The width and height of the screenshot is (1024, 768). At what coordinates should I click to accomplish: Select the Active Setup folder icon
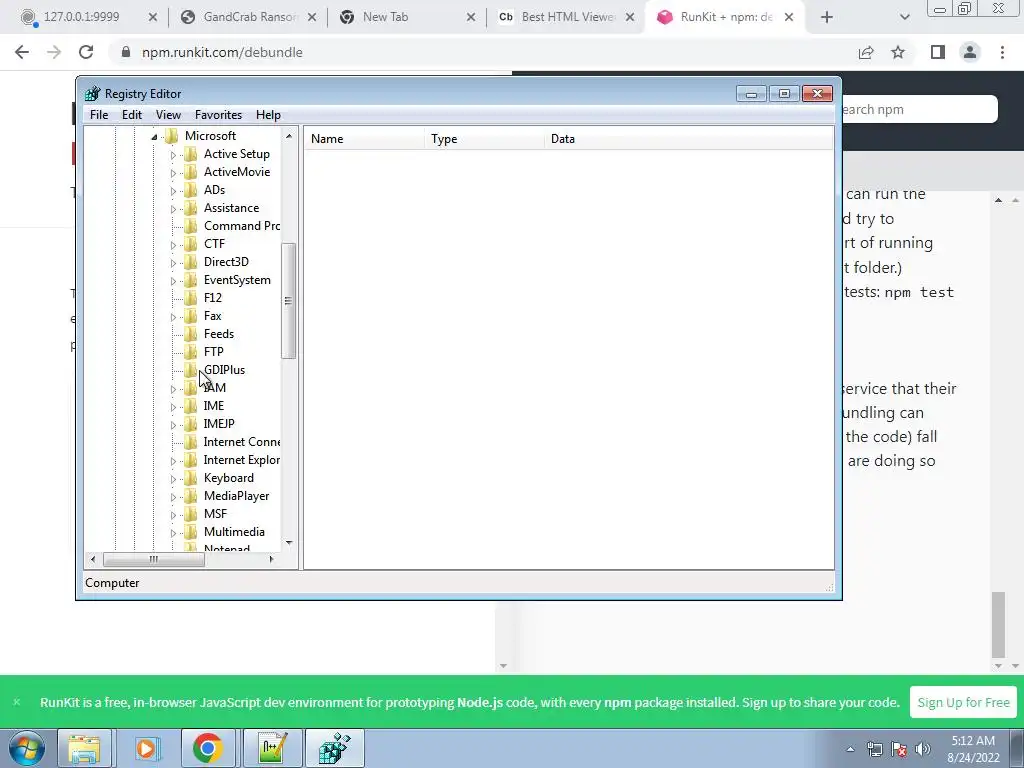tap(191, 154)
